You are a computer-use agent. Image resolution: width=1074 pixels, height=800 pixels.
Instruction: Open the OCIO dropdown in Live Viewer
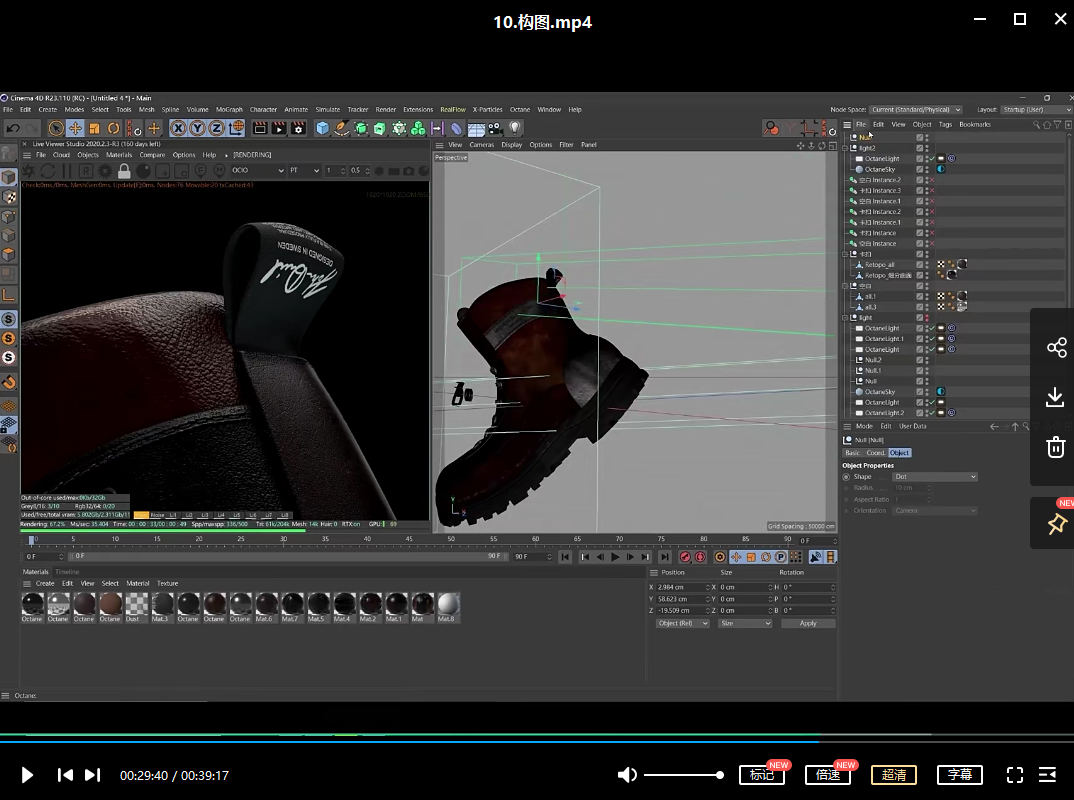click(x=258, y=171)
